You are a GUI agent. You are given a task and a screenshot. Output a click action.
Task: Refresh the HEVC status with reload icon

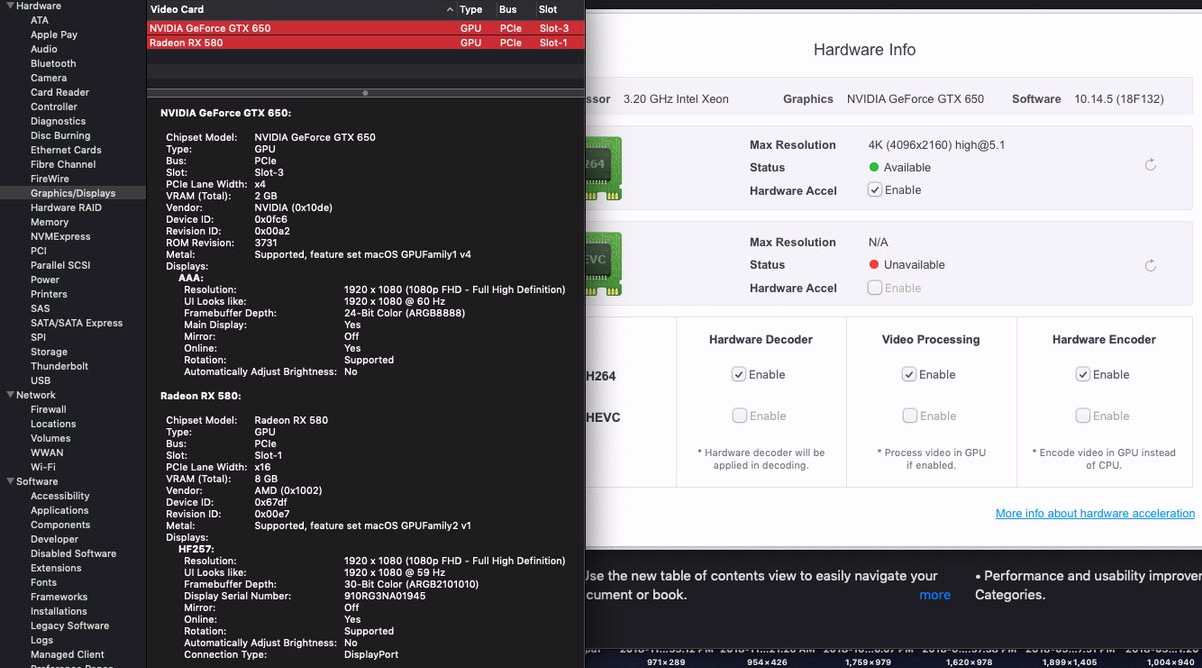[x=1151, y=265]
